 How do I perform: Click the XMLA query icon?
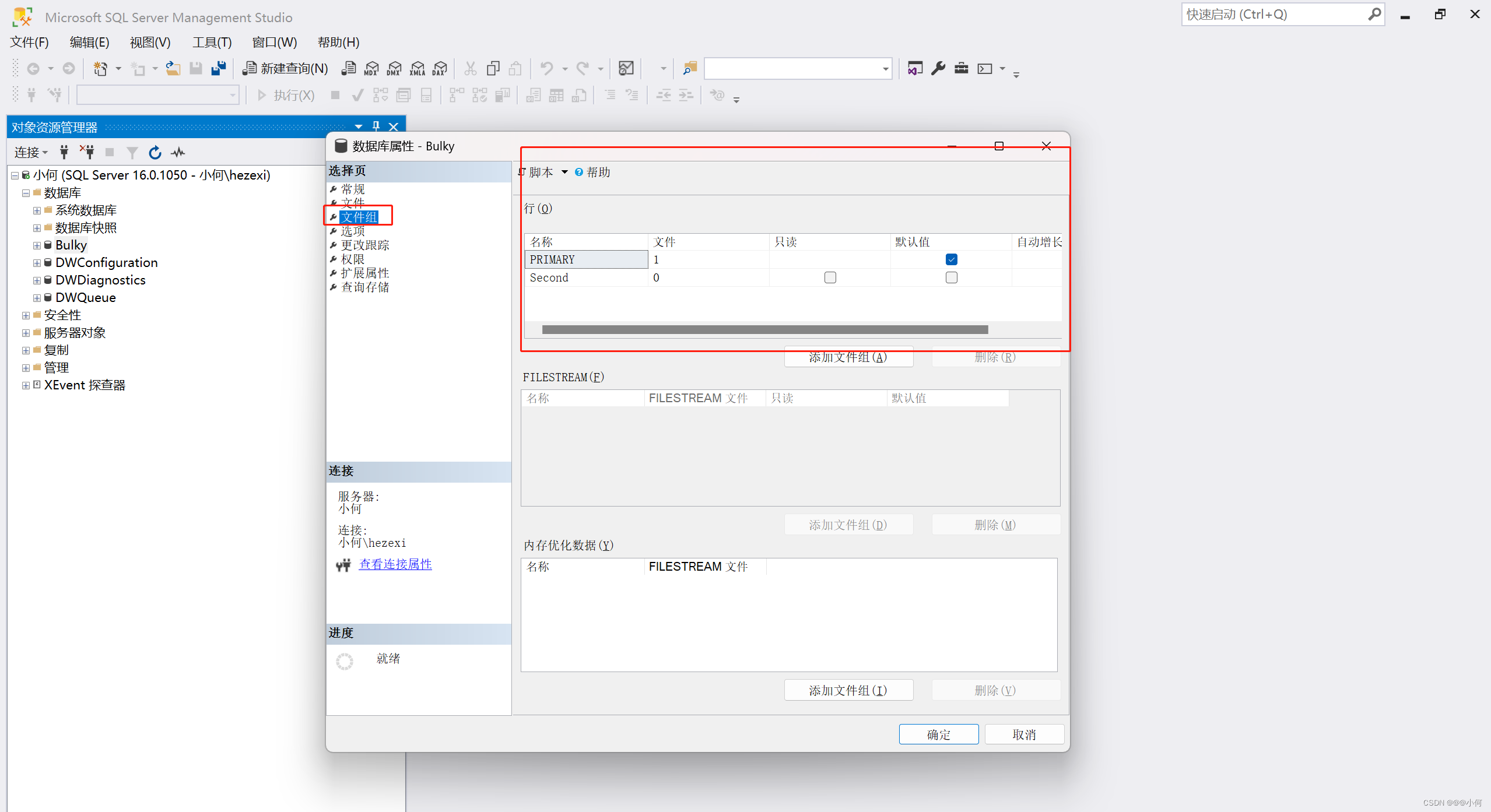pyautogui.click(x=418, y=68)
